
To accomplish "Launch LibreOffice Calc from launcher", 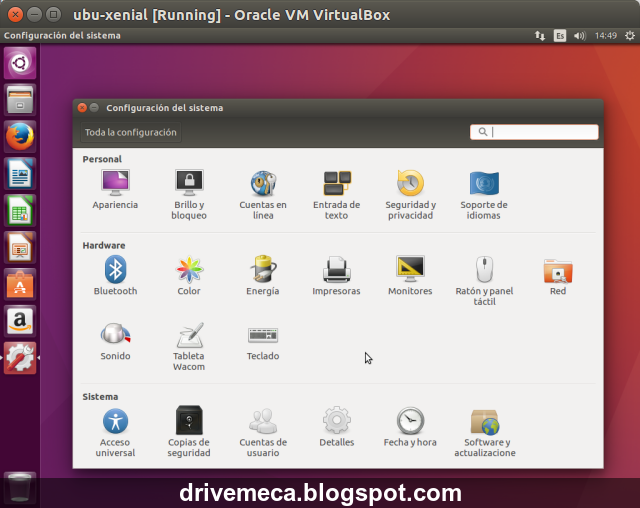I will point(20,211).
